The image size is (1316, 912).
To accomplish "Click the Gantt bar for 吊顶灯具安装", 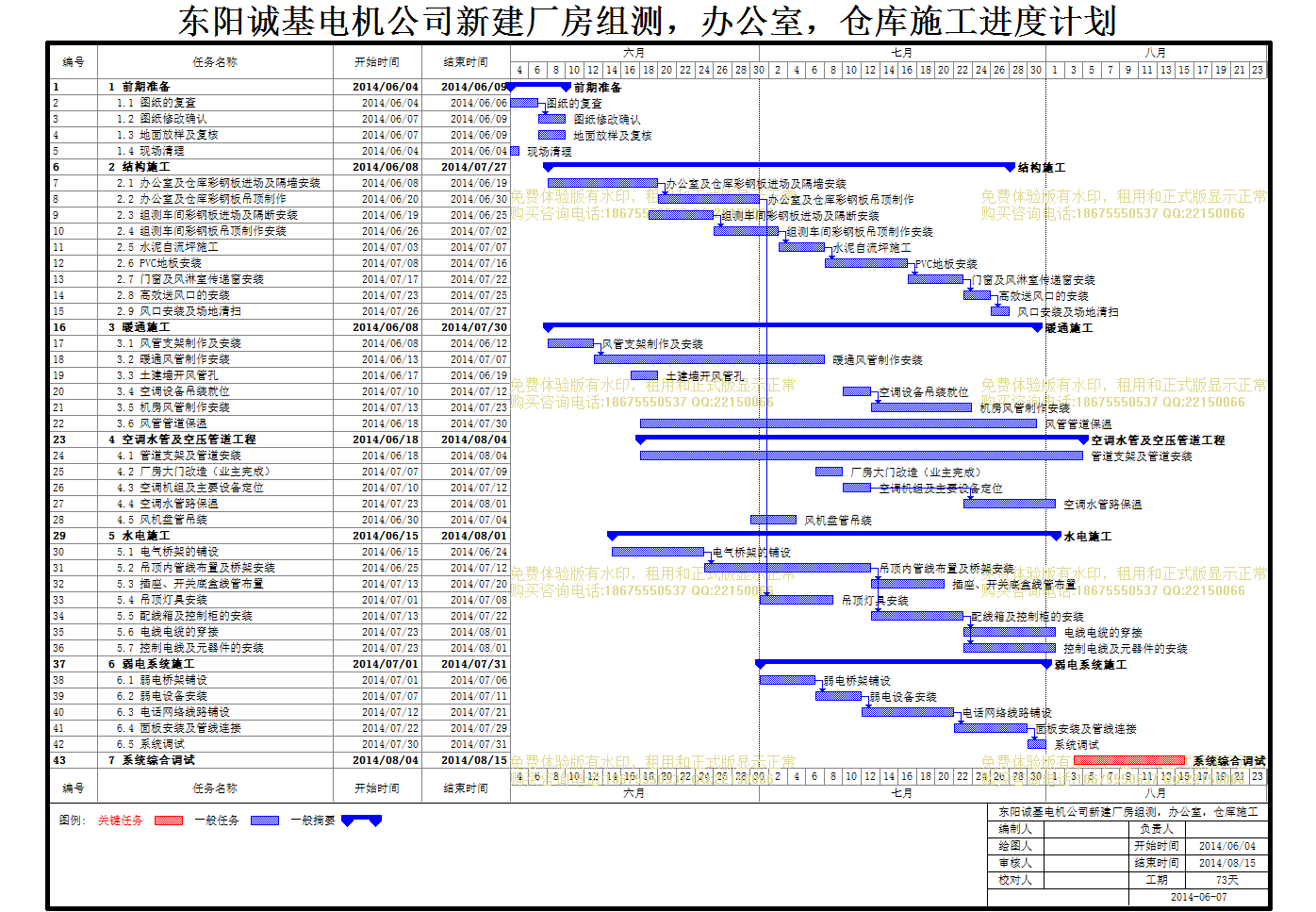I will [797, 600].
